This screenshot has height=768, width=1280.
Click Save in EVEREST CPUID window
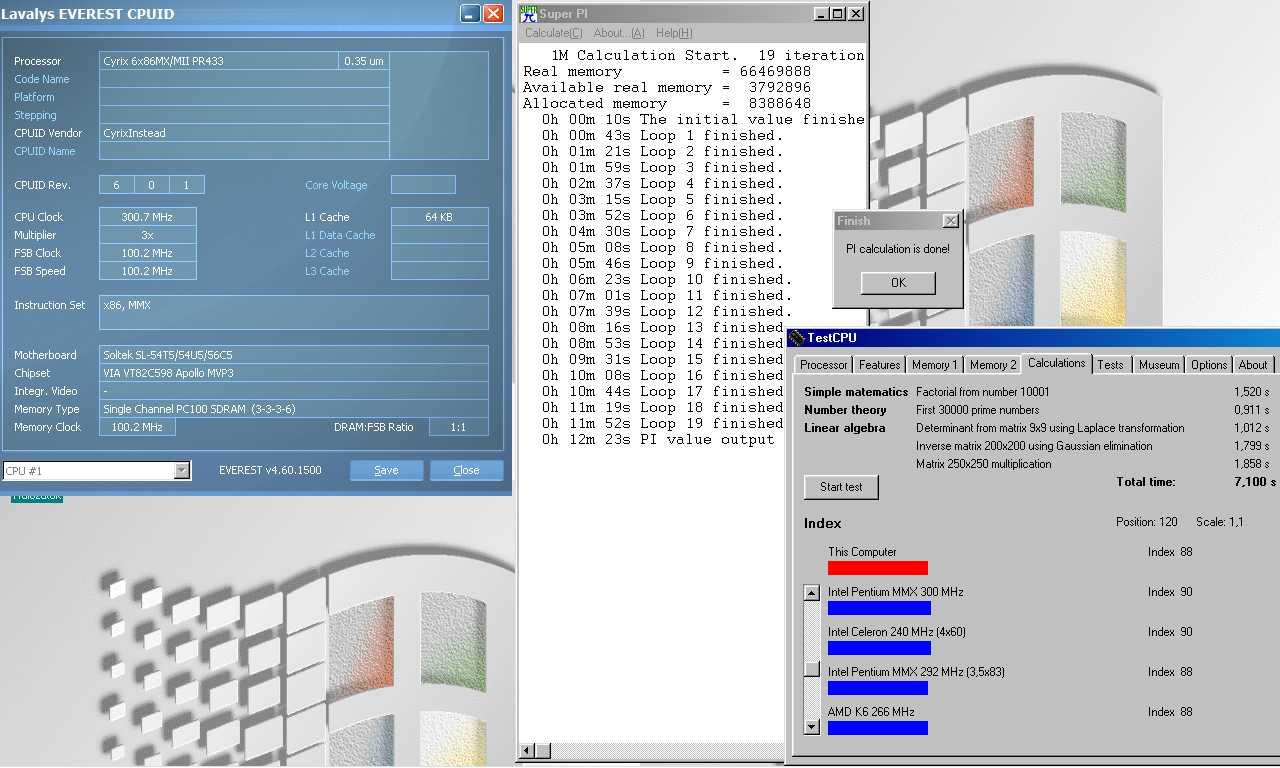(x=386, y=470)
